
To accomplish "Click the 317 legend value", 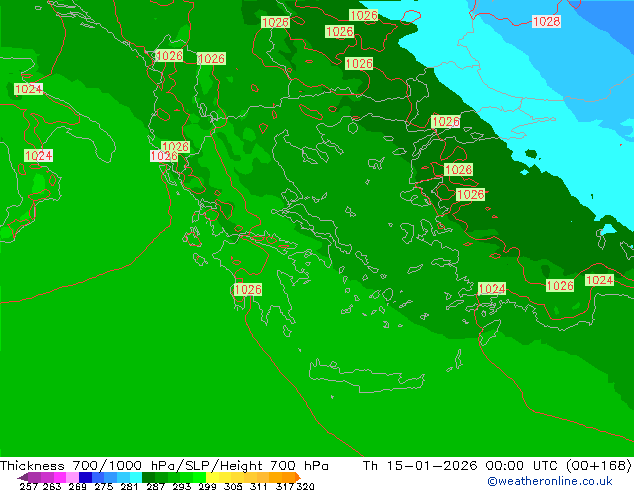I will click(285, 486).
